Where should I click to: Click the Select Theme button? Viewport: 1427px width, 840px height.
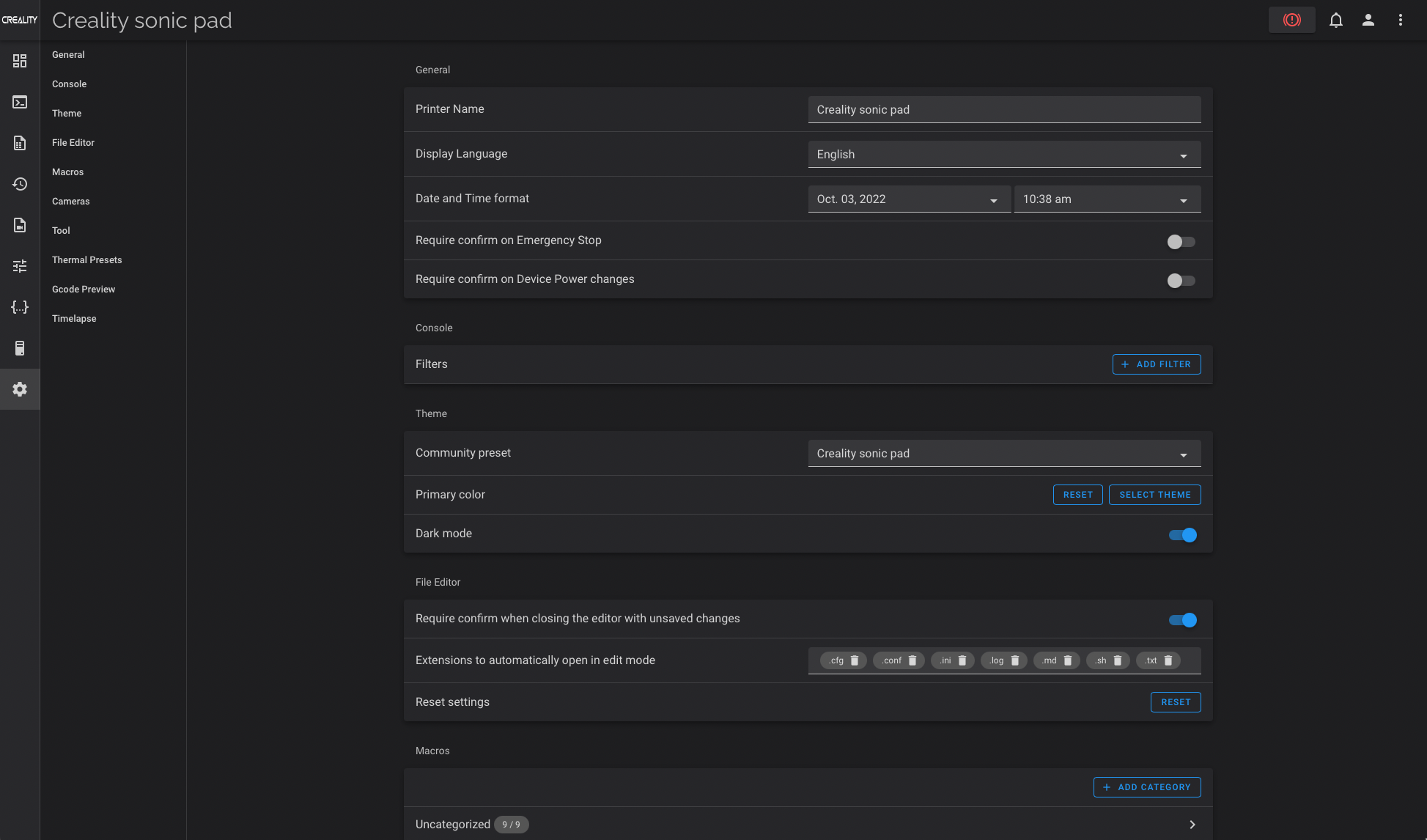pos(1154,495)
